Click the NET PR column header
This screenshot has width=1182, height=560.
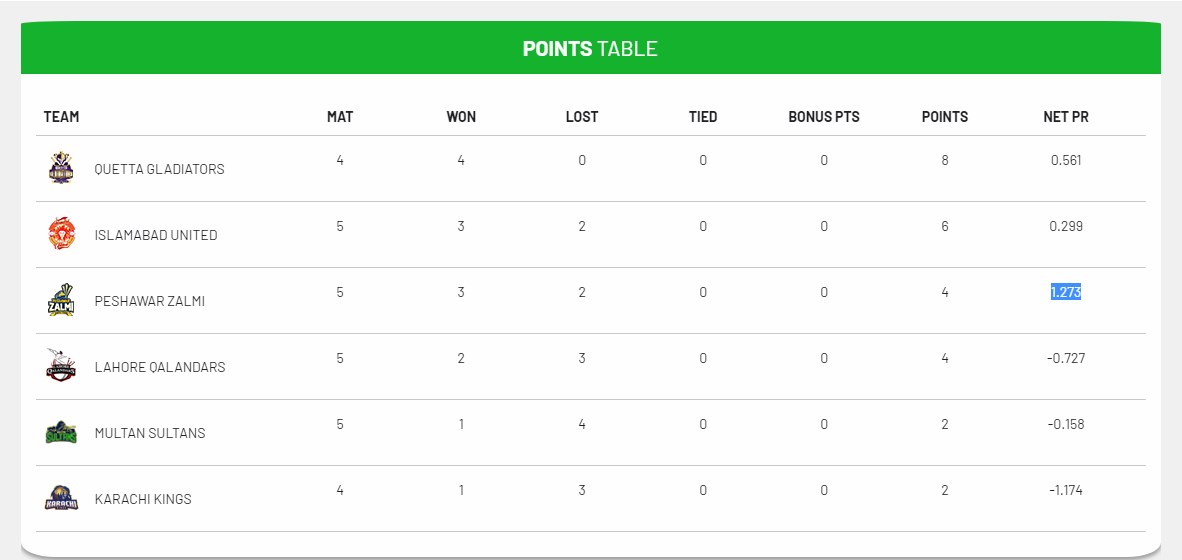tap(1065, 117)
